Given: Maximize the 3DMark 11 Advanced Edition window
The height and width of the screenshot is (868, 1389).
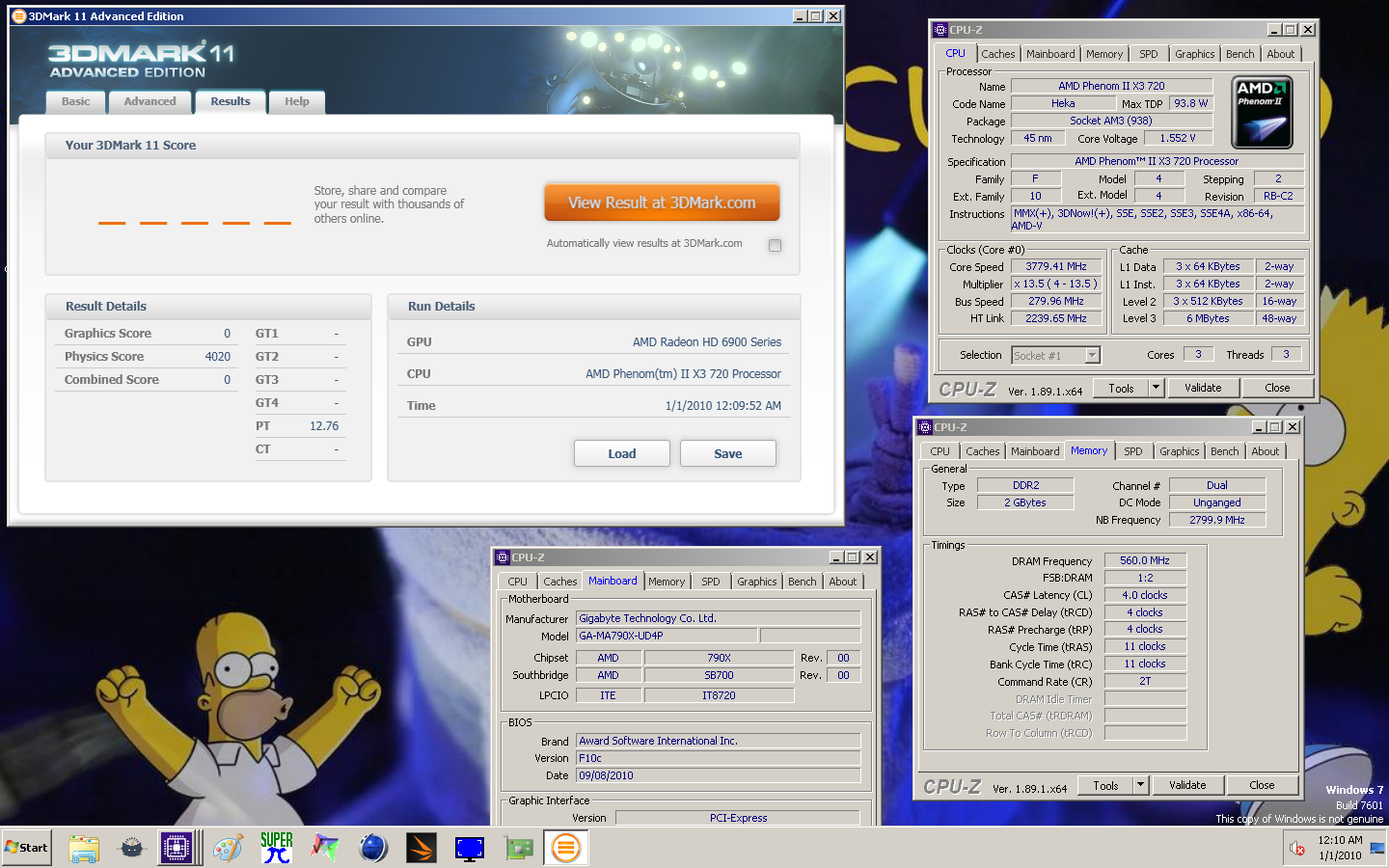Looking at the screenshot, I should [x=816, y=15].
